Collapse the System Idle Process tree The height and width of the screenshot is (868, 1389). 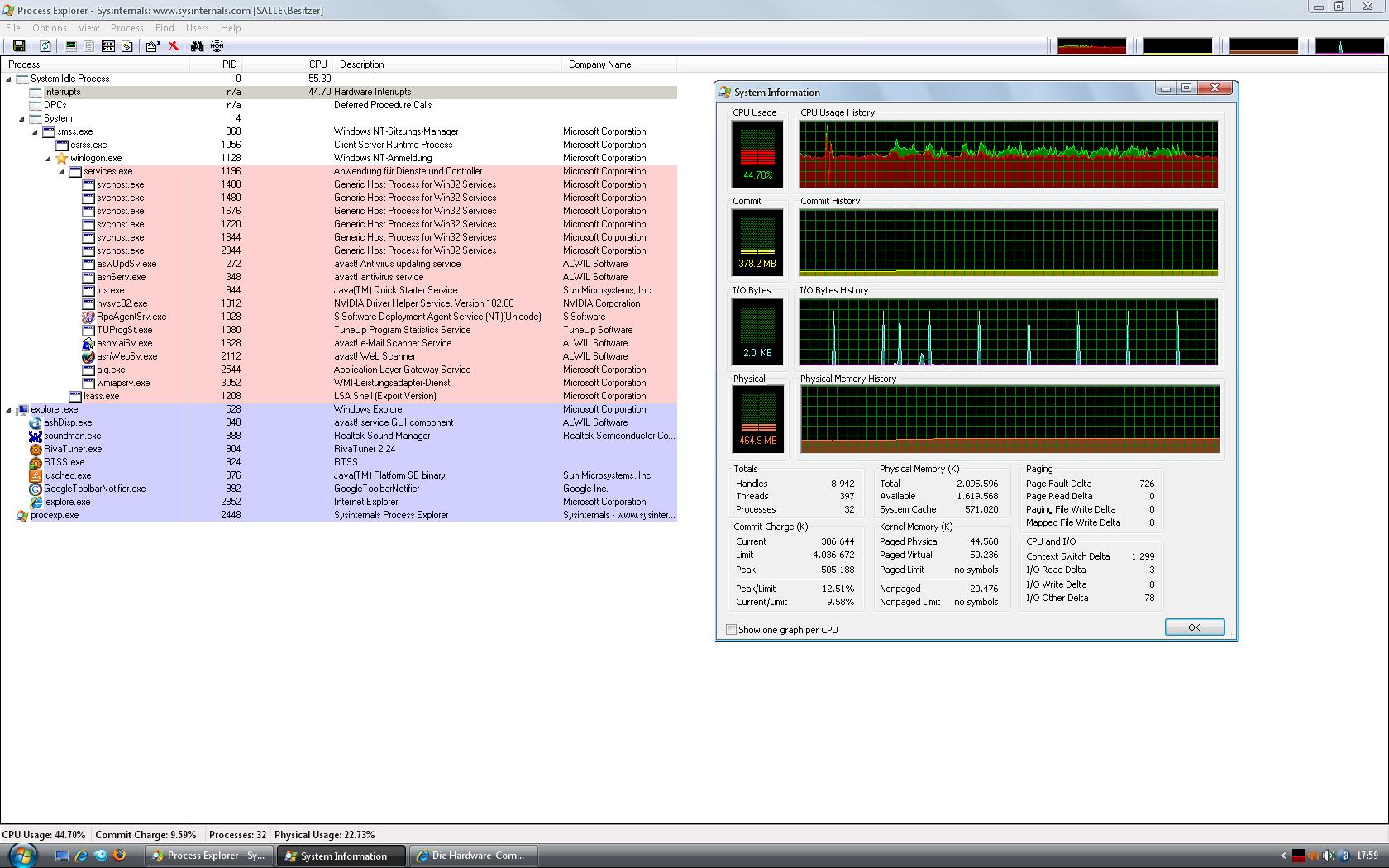click(x=9, y=79)
